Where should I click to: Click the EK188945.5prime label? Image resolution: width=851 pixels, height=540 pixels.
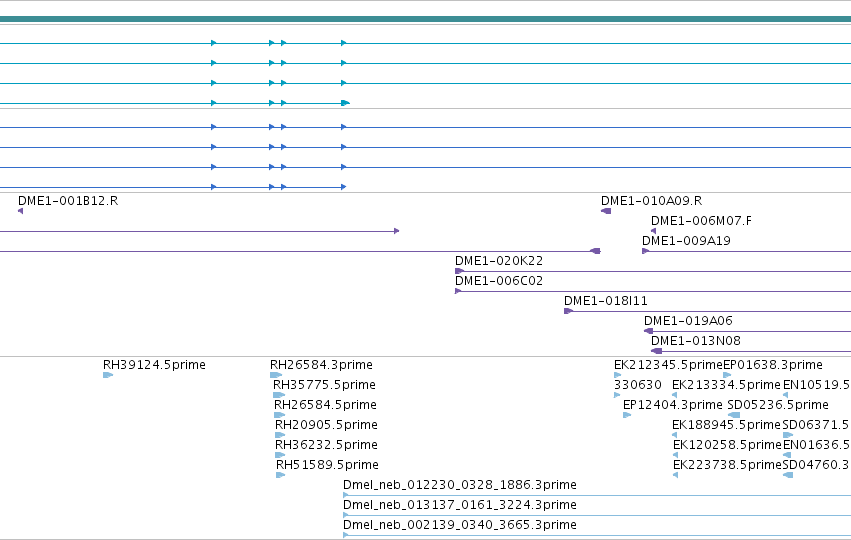click(x=726, y=425)
